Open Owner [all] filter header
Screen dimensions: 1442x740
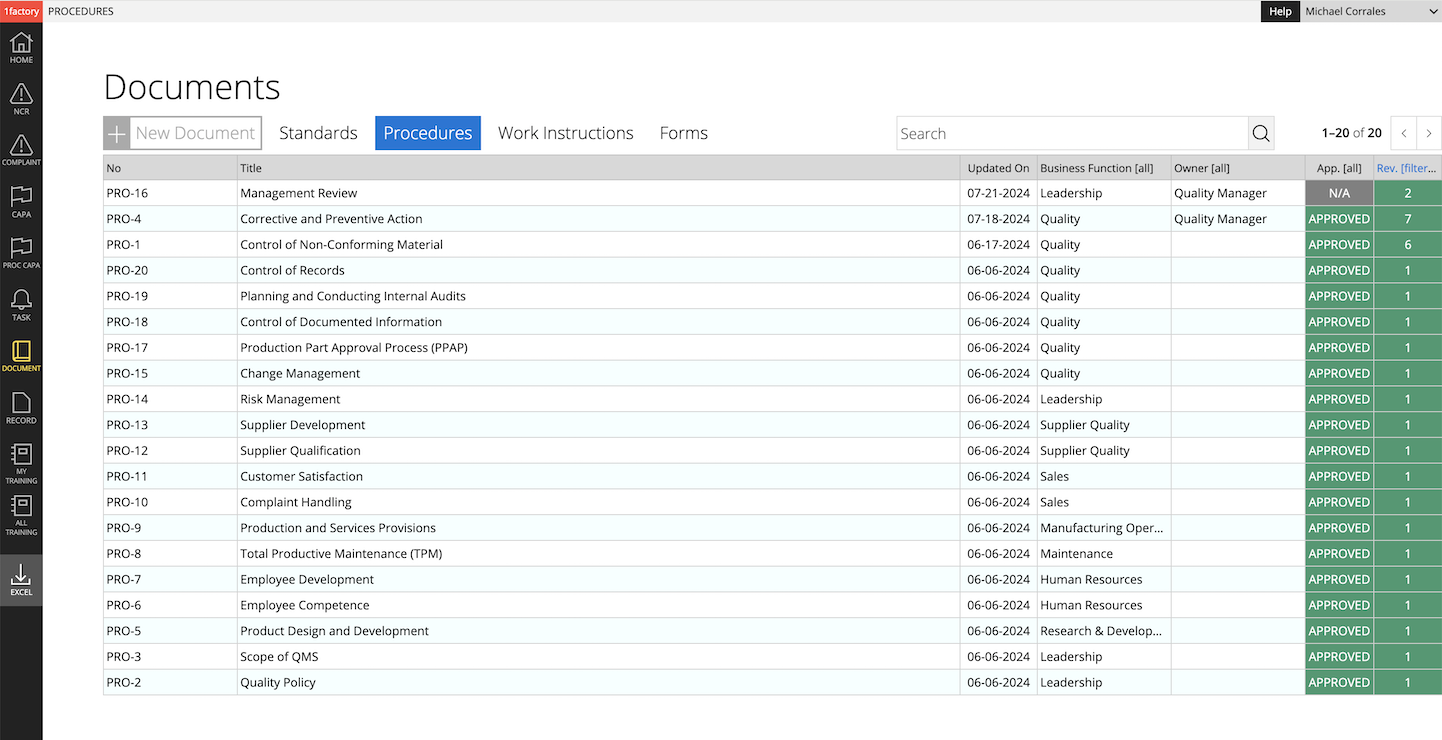click(x=1202, y=168)
